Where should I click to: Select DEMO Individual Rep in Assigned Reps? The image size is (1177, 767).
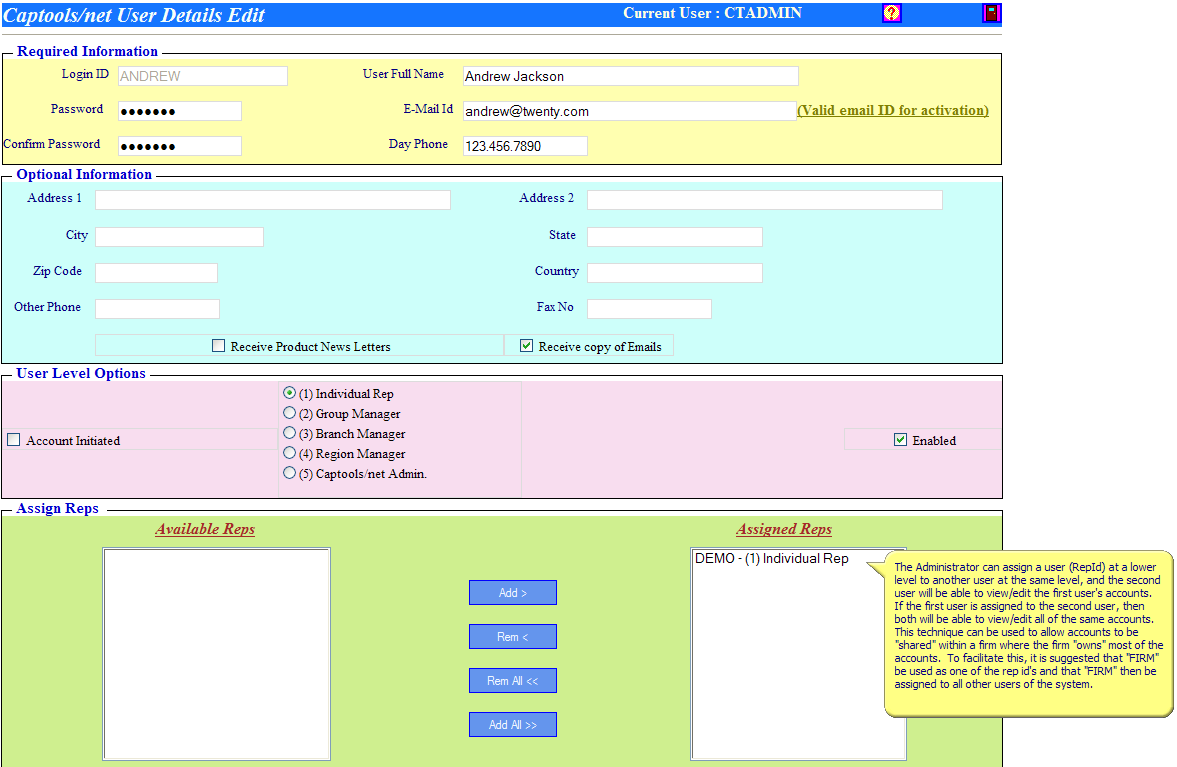[x=771, y=559]
